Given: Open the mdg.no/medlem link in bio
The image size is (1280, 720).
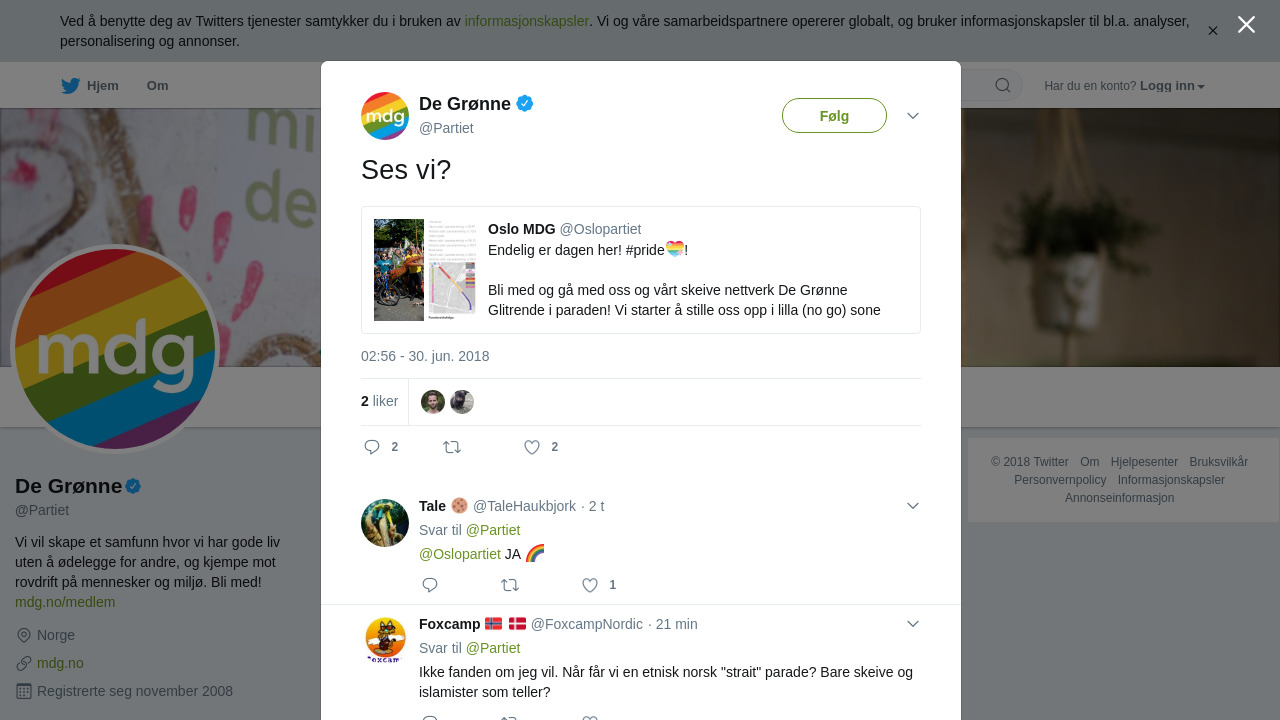Looking at the screenshot, I should click(65, 602).
